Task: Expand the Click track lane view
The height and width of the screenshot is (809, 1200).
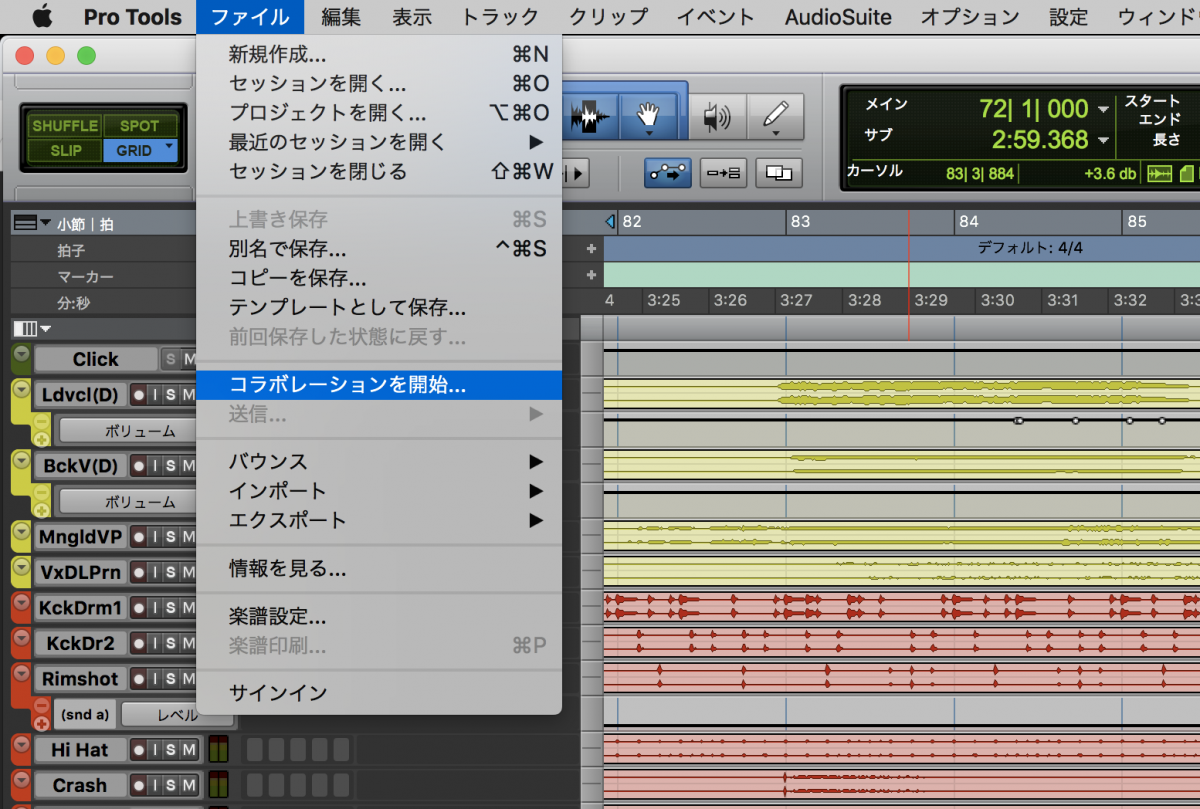Action: (21, 353)
